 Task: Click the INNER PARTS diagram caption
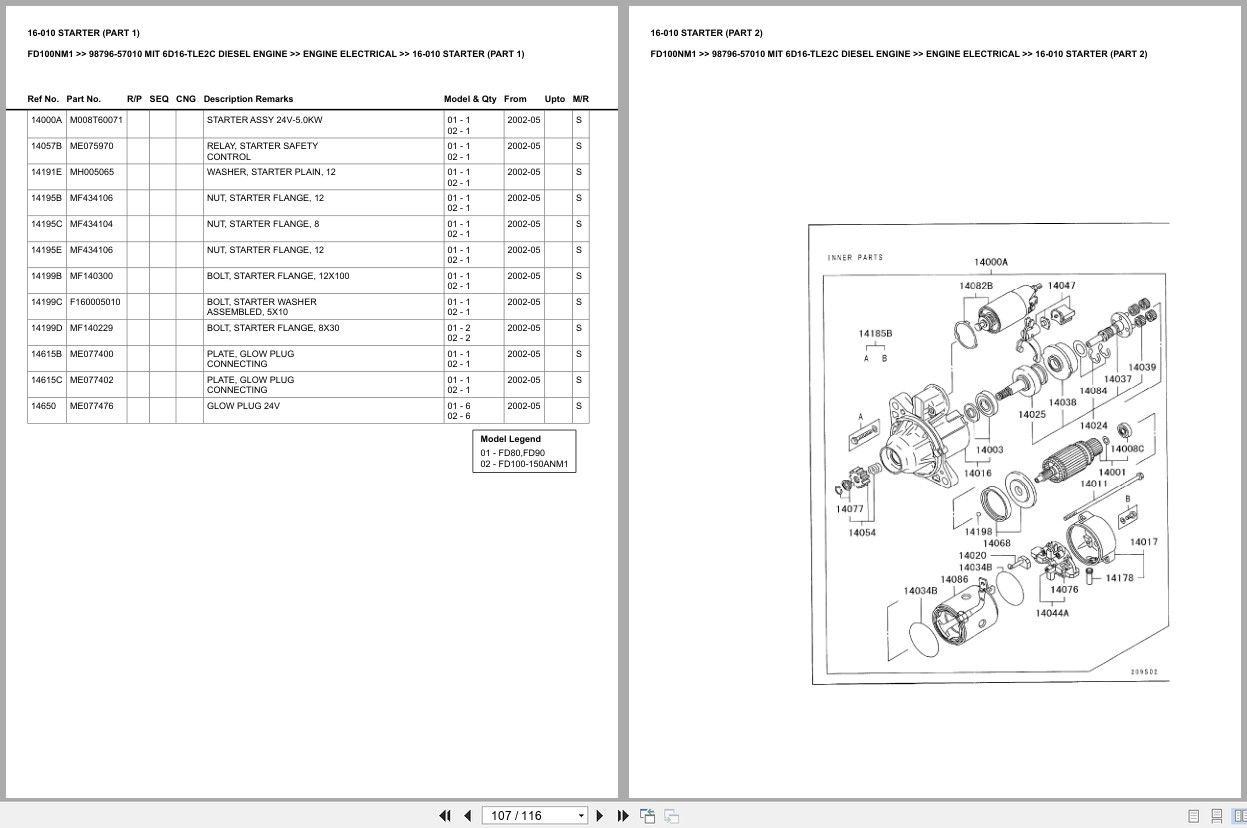point(855,258)
